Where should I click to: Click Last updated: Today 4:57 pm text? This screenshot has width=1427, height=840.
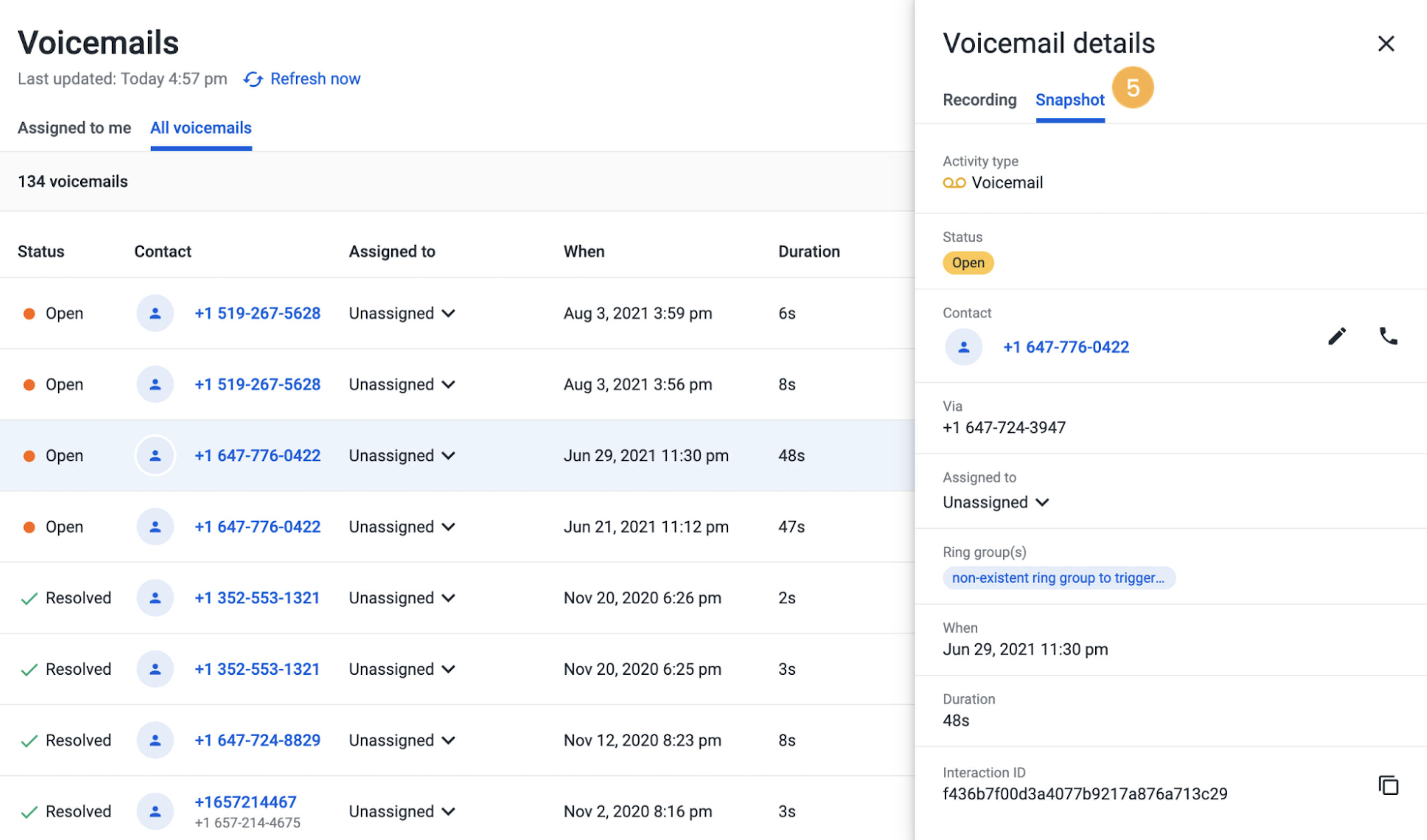[122, 79]
